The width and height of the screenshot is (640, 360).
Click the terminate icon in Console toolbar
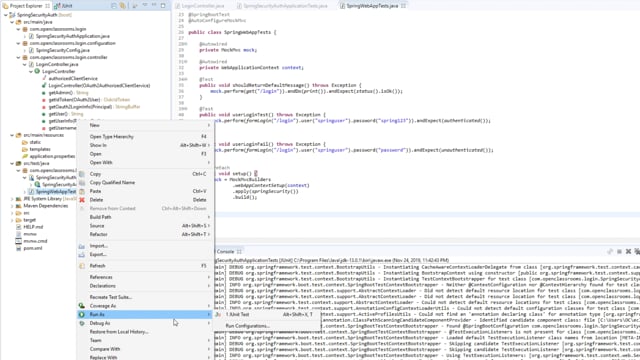(619, 252)
